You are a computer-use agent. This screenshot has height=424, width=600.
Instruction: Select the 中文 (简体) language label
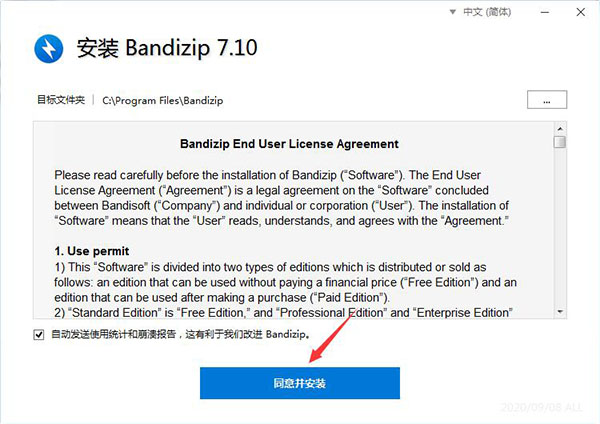tap(487, 12)
